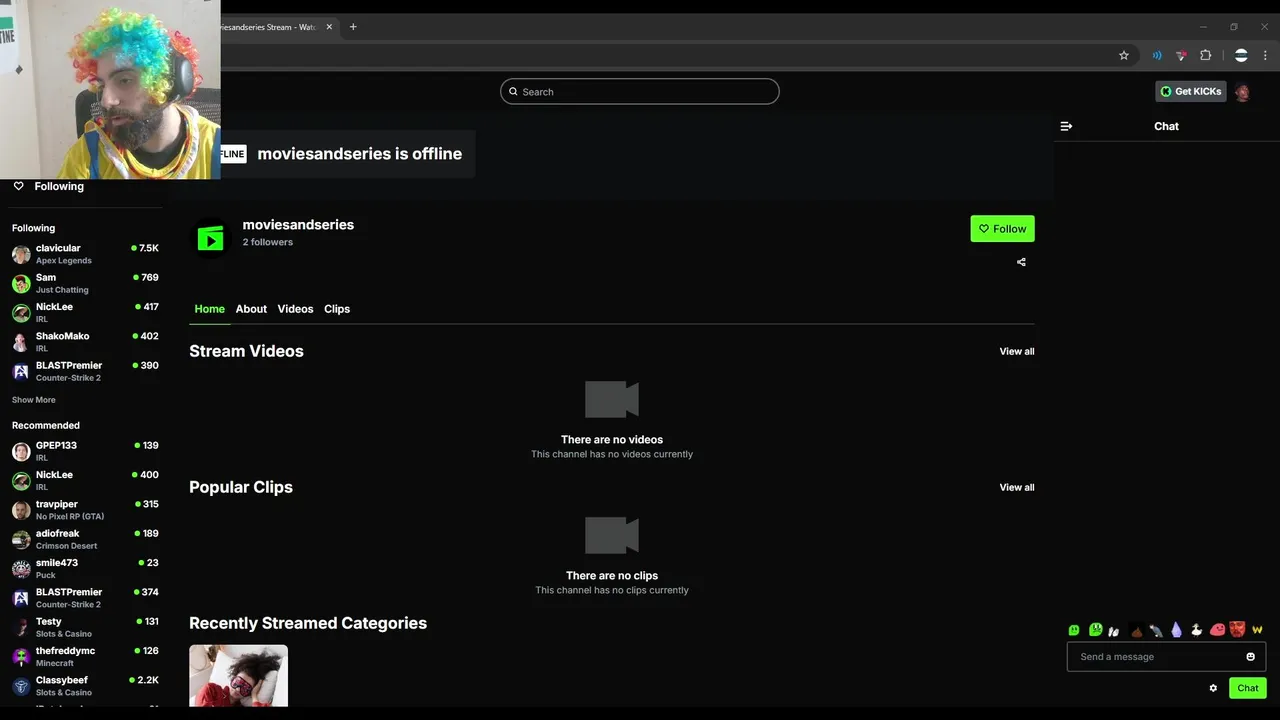
Task: Click the Get KICKs button
Action: [x=1191, y=91]
